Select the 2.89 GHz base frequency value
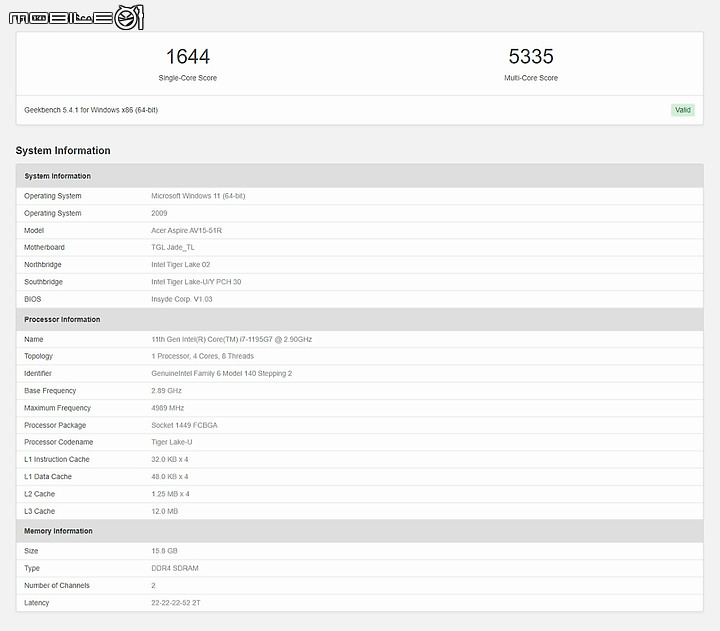 166,391
